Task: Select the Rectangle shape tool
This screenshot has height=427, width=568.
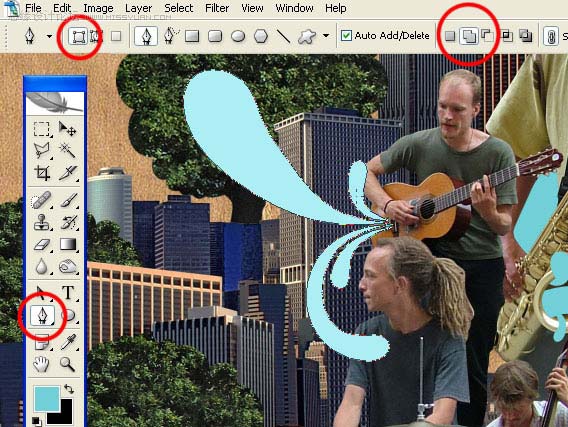Action: coord(192,36)
